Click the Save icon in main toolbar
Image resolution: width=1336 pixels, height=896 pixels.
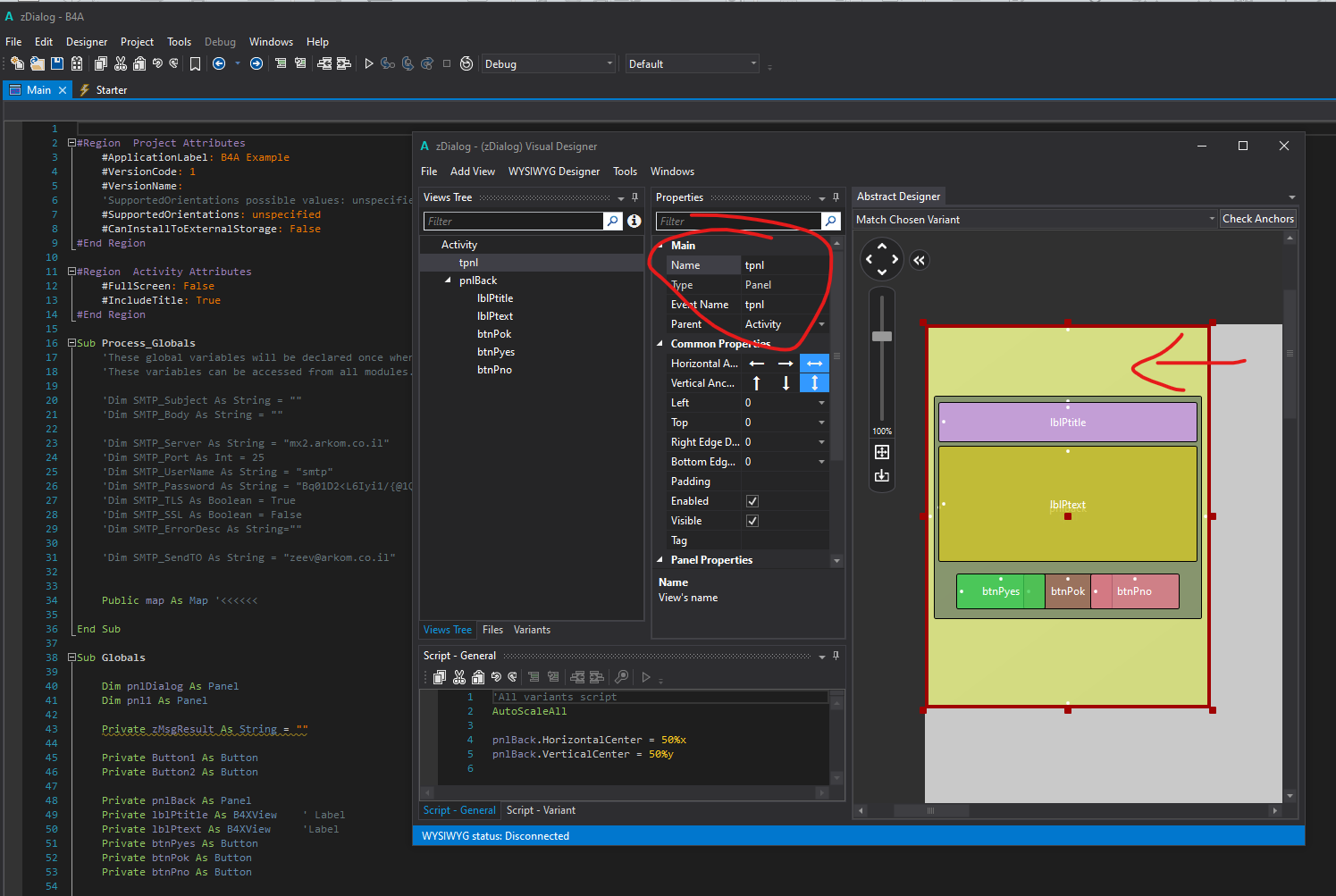[57, 63]
